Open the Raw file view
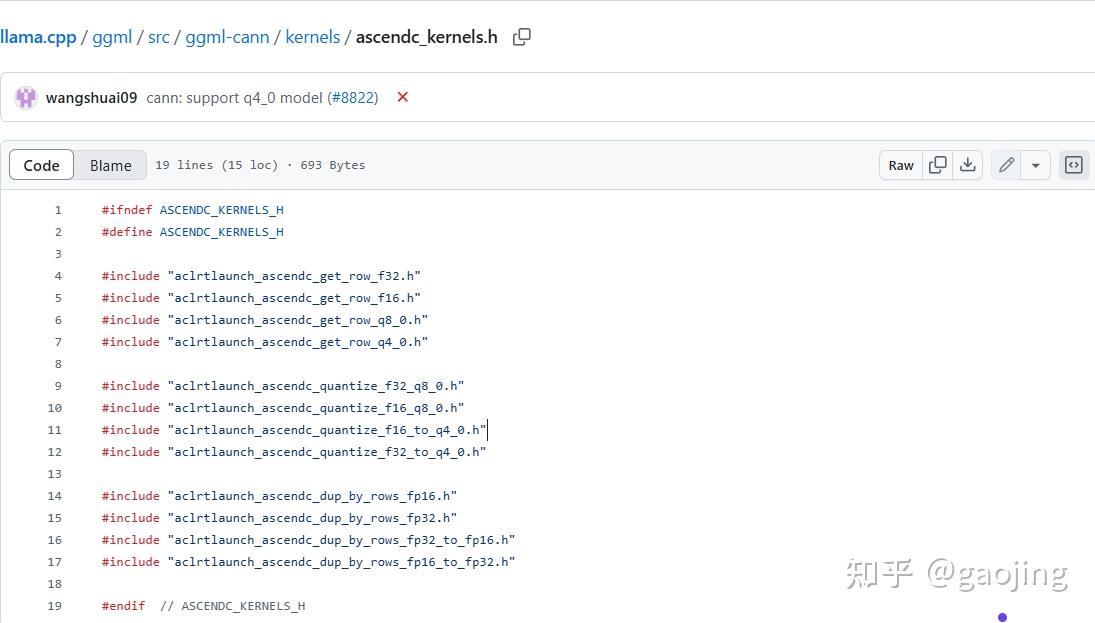This screenshot has height=623, width=1095. click(x=901, y=165)
